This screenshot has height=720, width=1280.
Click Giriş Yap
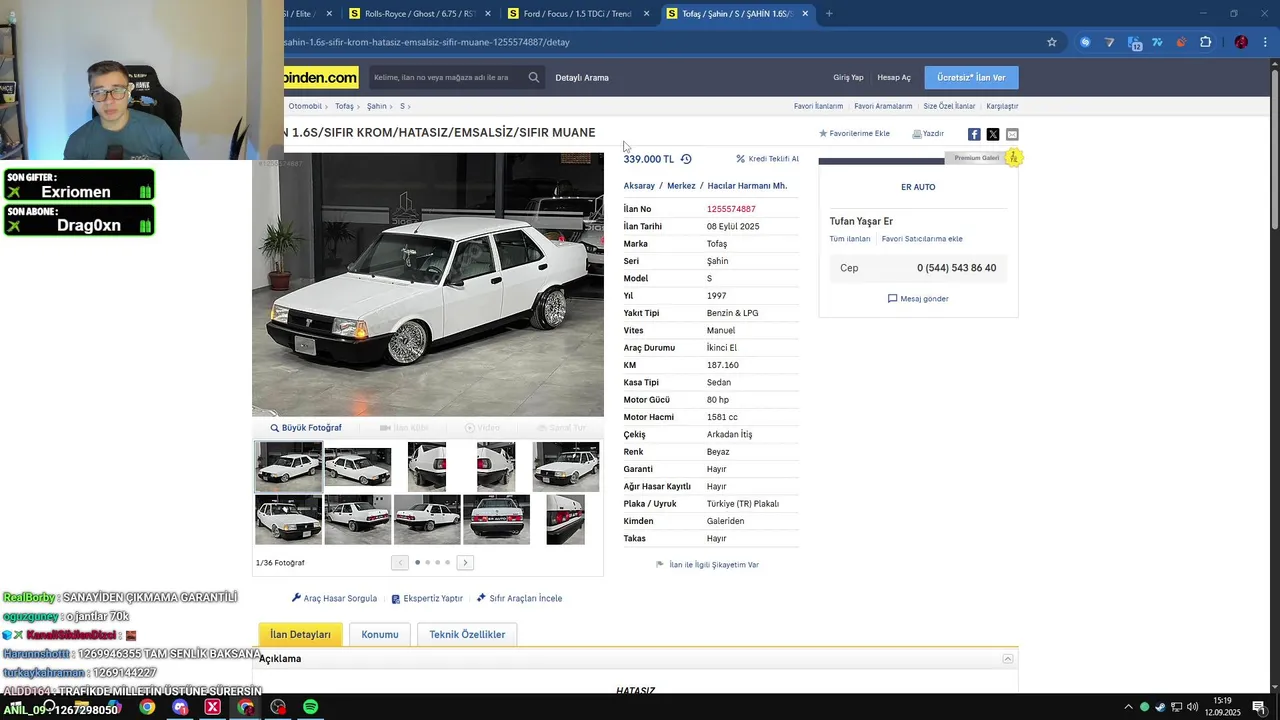(848, 77)
